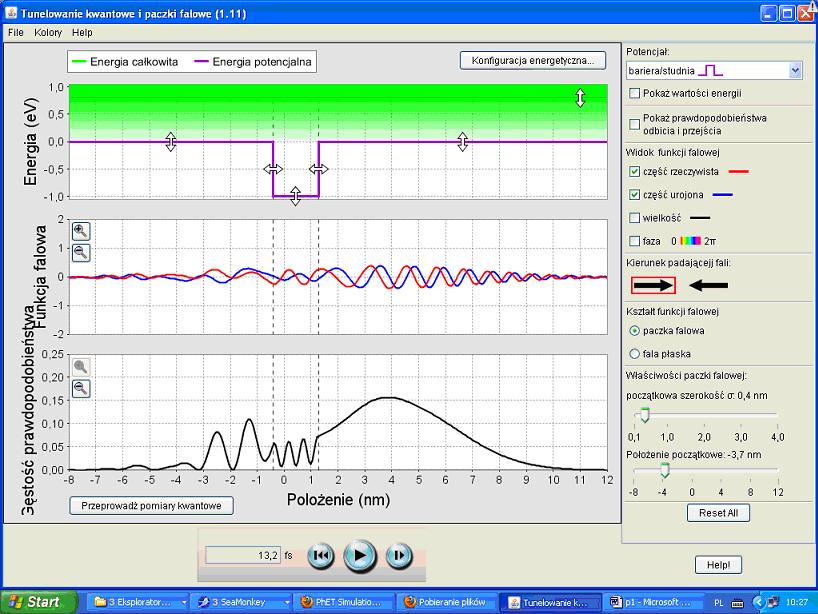Switch to PhET Simulations Firefox taskbar window
The image size is (818, 614).
coord(344,602)
